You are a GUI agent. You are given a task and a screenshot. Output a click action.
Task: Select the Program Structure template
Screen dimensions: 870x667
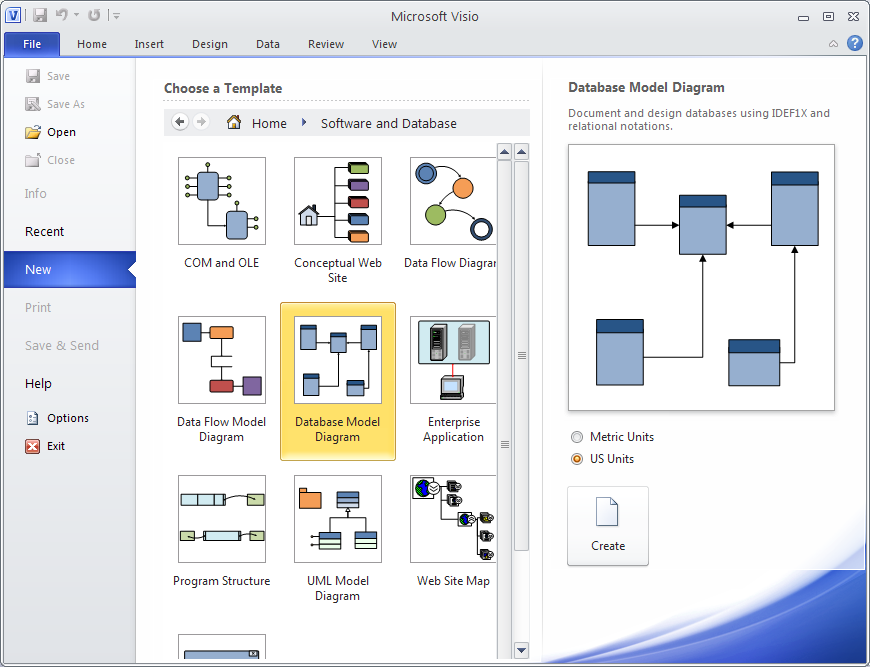coord(221,532)
